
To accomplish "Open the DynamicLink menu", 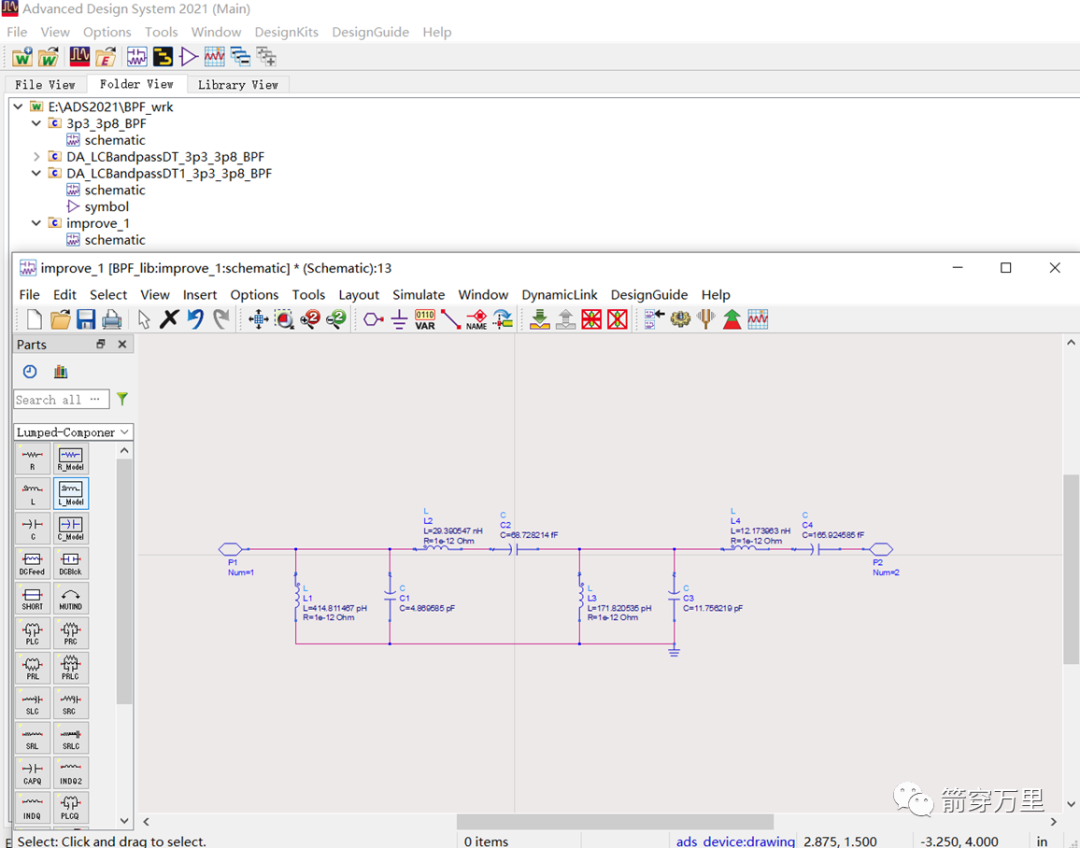I will coord(559,295).
